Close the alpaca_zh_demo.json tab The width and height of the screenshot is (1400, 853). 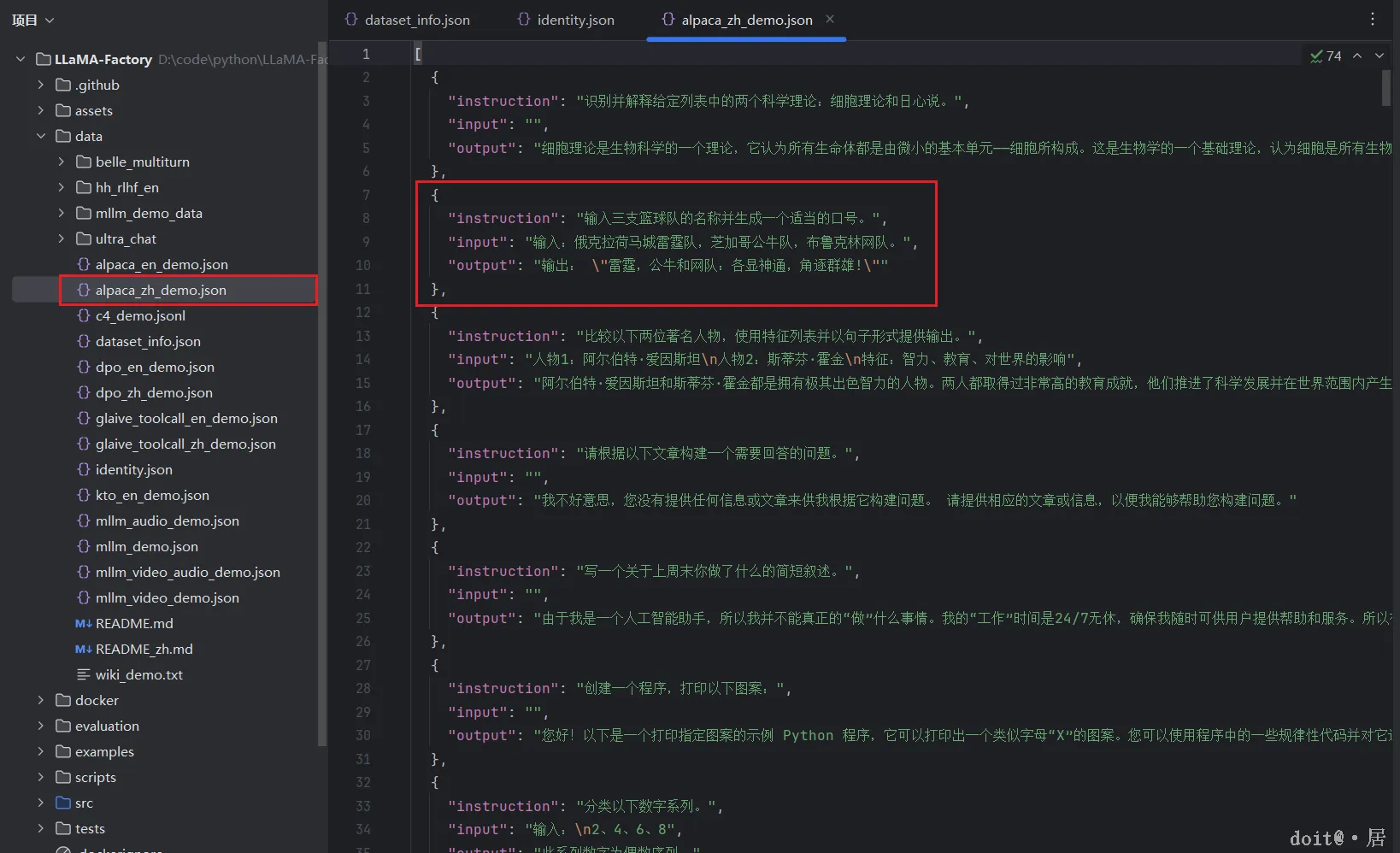[830, 19]
